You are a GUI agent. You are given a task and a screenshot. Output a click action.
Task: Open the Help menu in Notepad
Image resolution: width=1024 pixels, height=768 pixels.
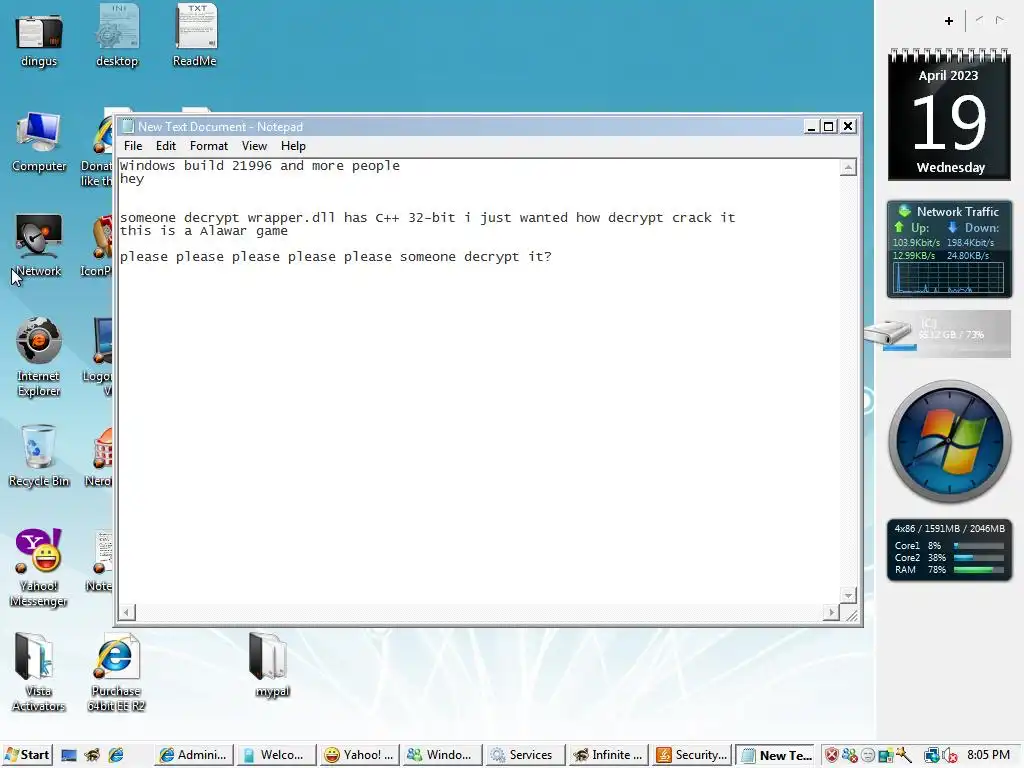pos(293,146)
